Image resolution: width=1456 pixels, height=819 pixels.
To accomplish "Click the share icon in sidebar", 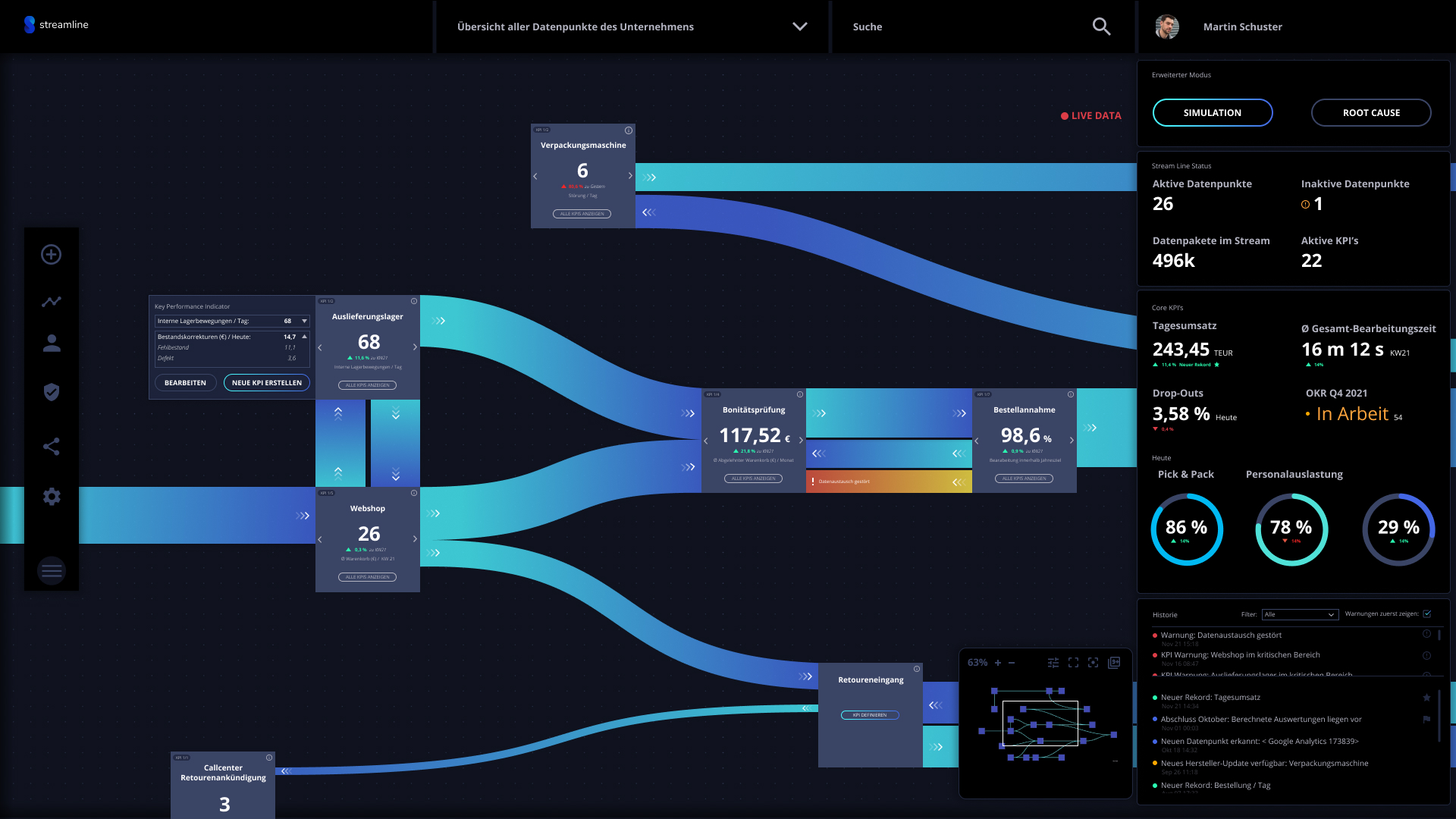I will 52,446.
